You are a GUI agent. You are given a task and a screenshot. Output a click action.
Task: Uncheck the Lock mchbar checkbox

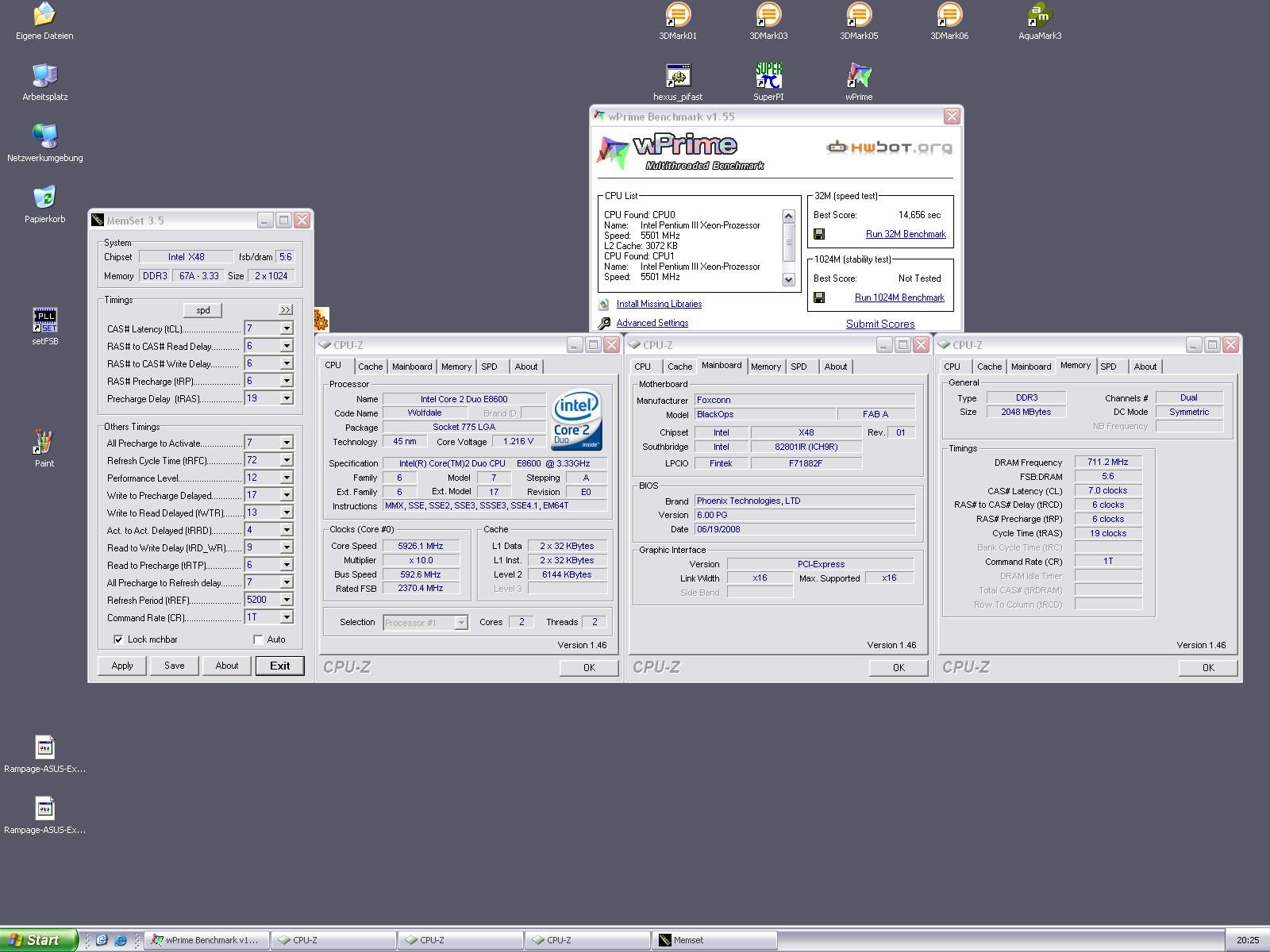pos(118,639)
